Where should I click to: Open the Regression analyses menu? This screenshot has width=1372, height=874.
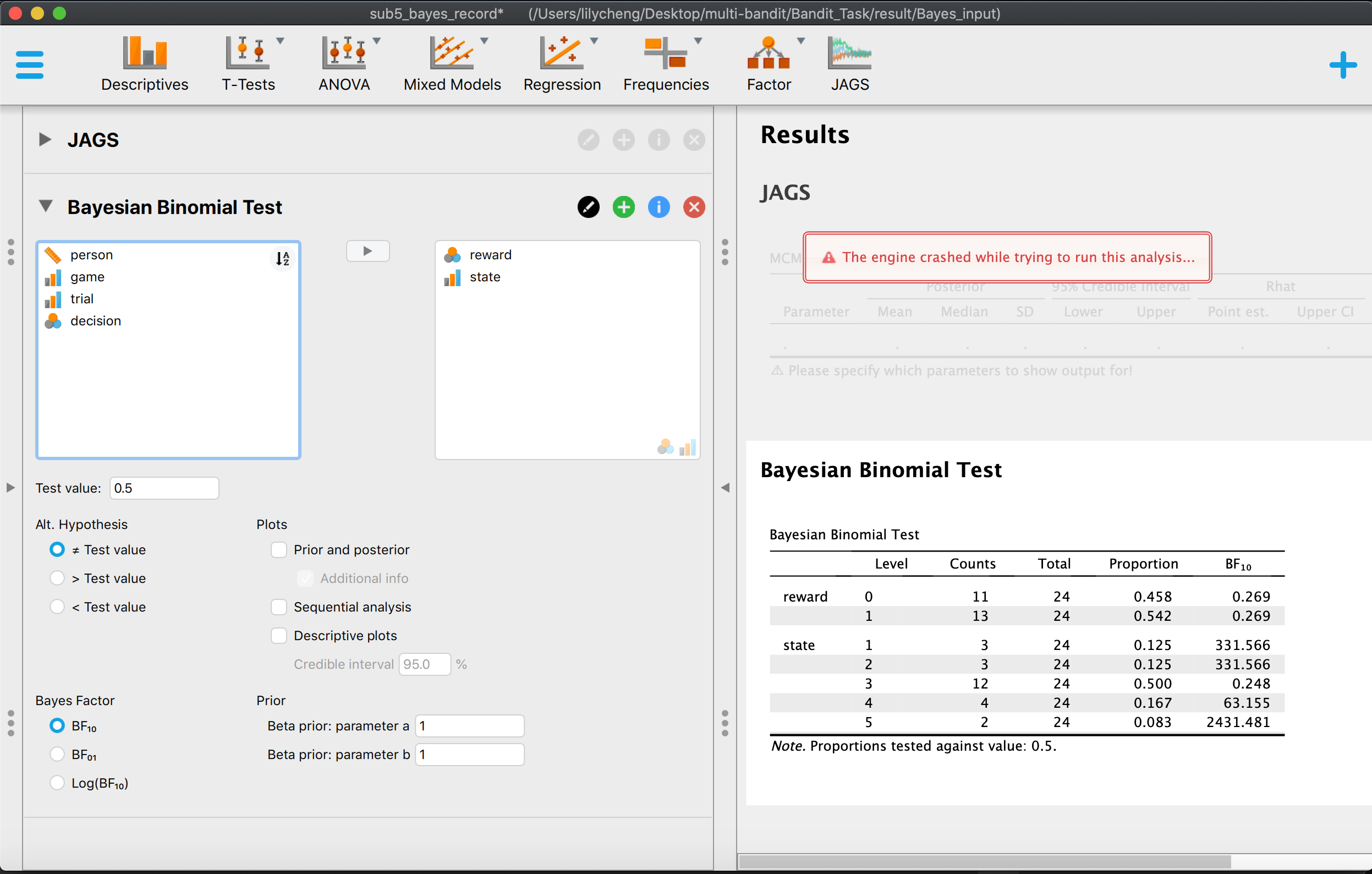tap(562, 63)
